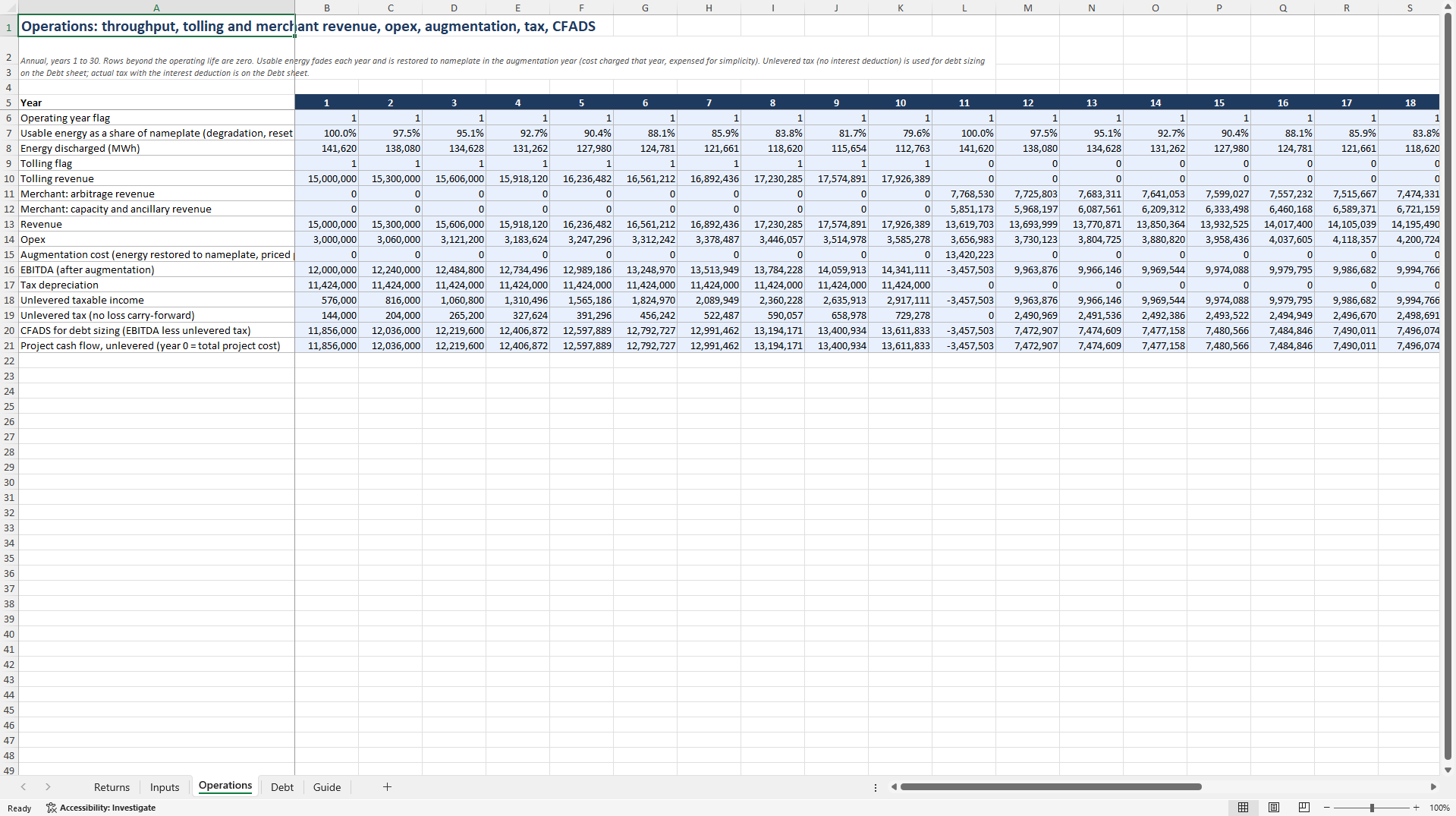Switch to Normal view icon

(1243, 808)
